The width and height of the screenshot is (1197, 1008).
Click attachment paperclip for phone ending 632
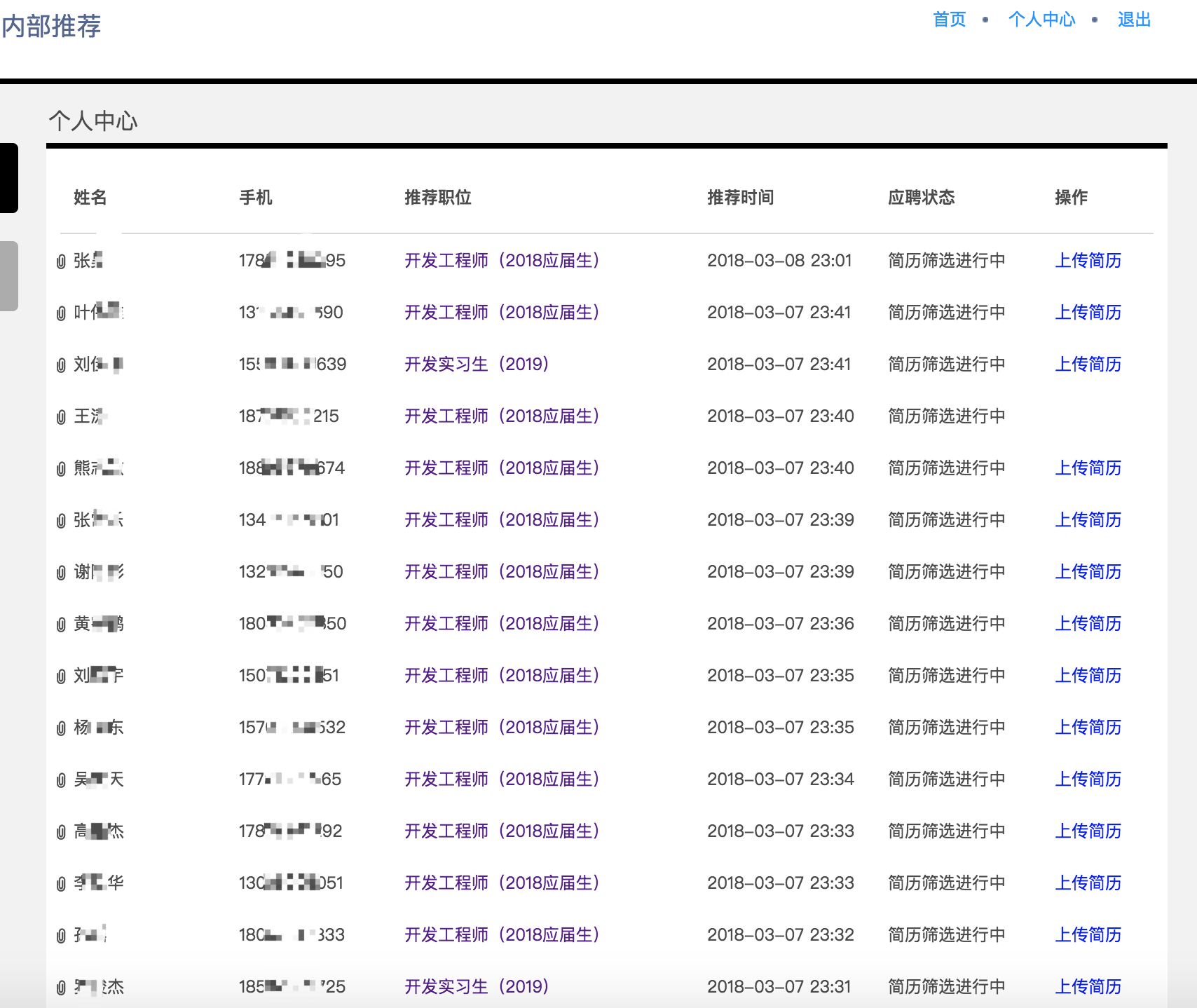pos(61,728)
